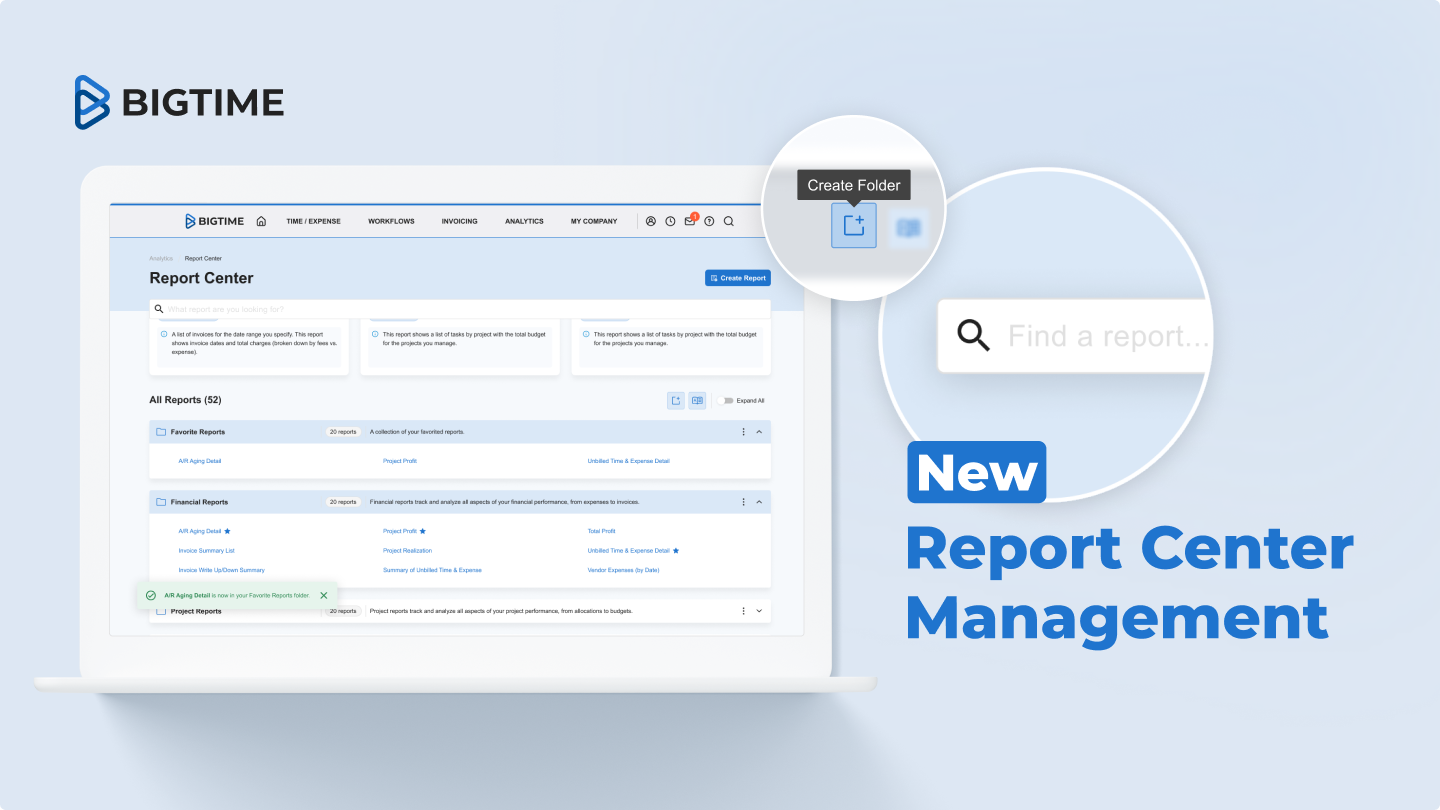Viewport: 1440px width, 810px height.
Task: Open the user profile icon
Action: (650, 221)
